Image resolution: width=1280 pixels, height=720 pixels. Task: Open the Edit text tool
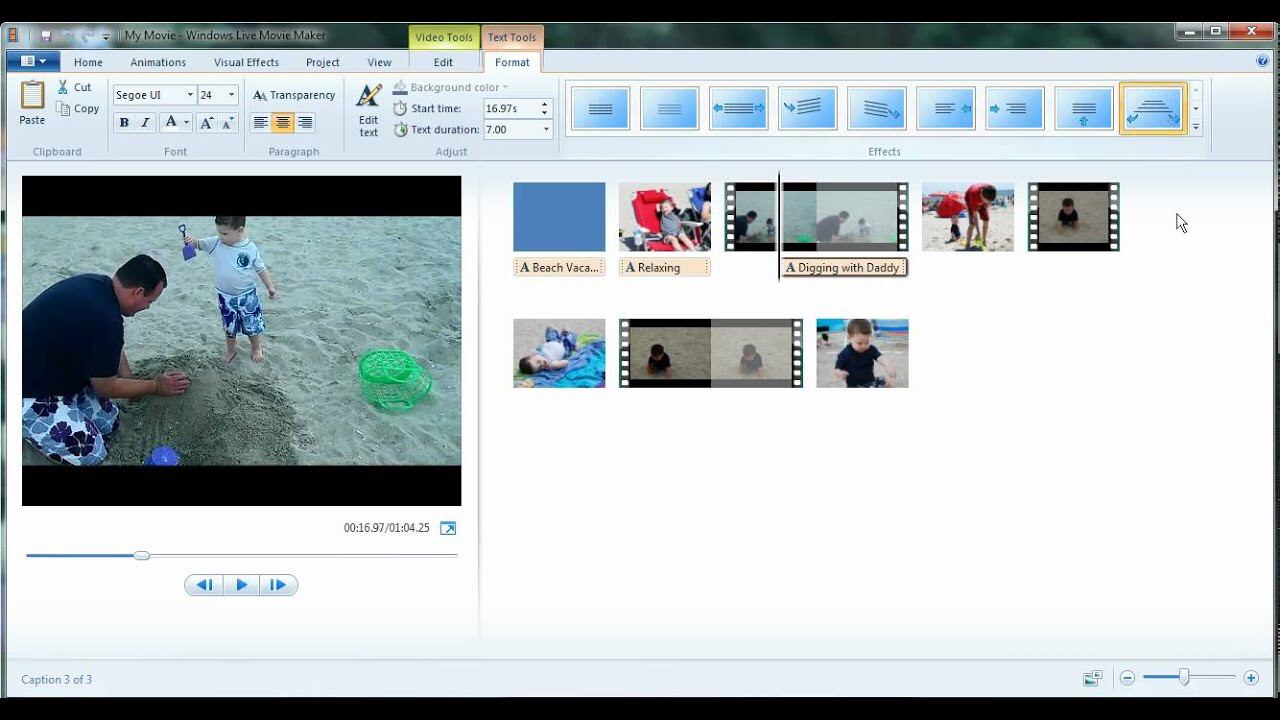369,110
